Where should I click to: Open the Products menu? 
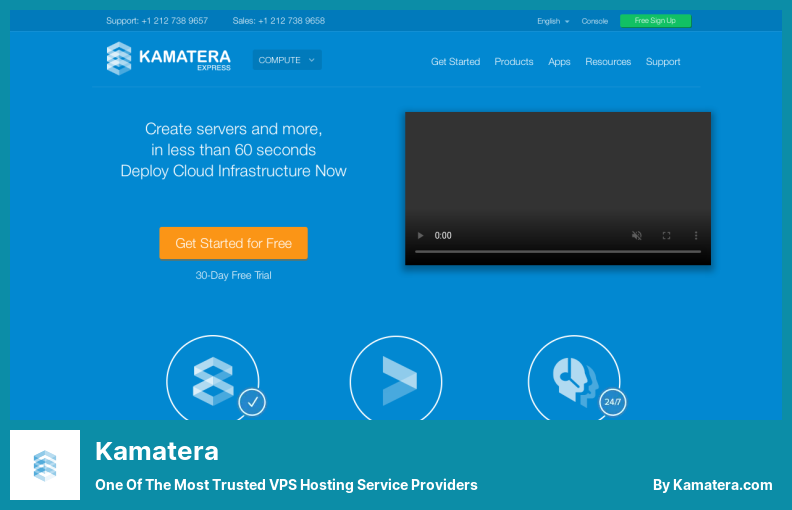(x=514, y=62)
